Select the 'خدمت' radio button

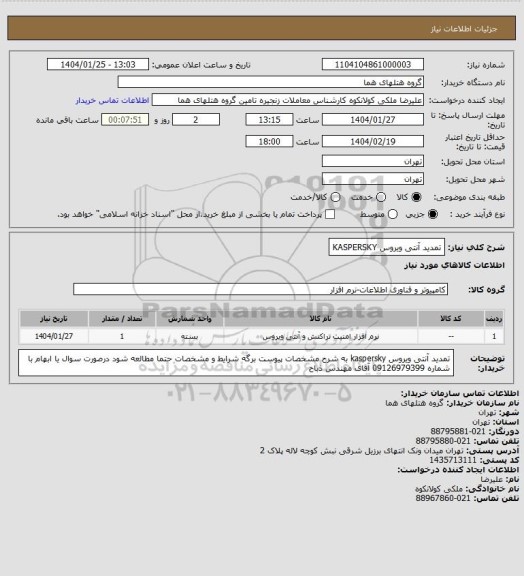[x=381, y=197]
